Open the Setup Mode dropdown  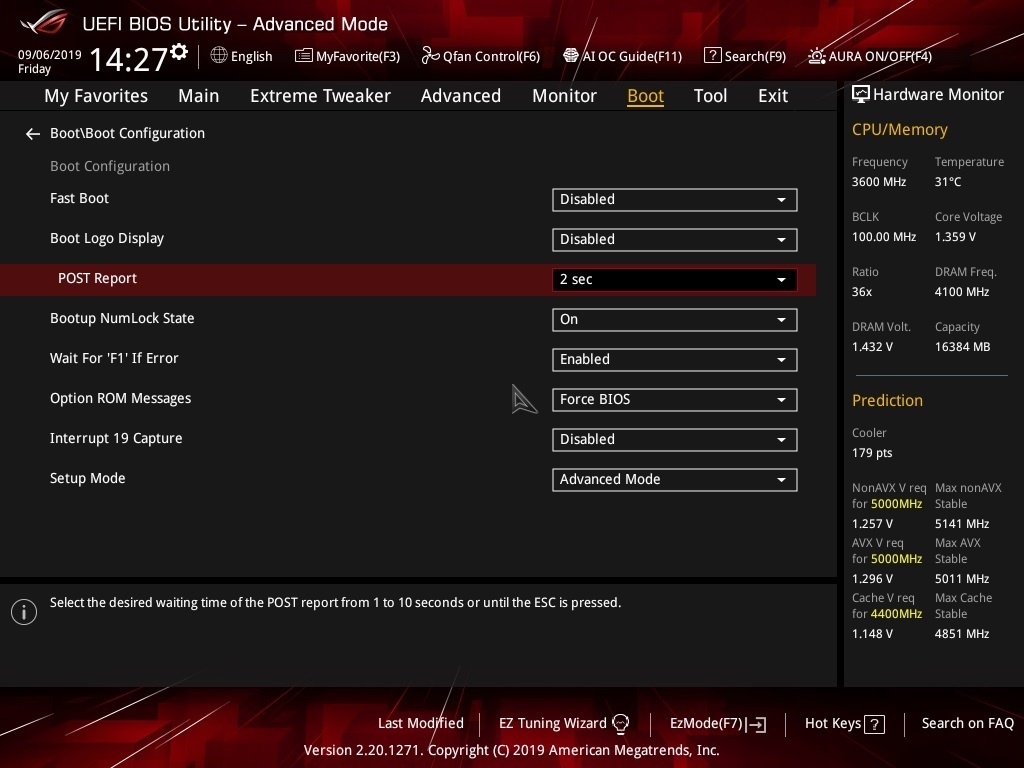(x=675, y=480)
